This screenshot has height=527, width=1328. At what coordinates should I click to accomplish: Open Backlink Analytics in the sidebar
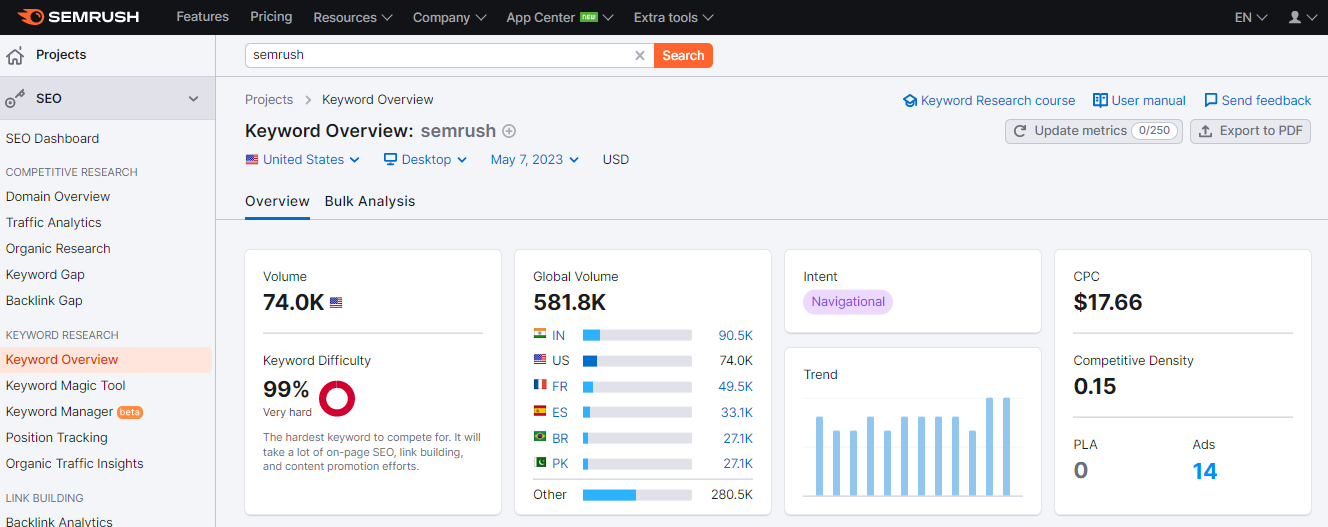(59, 520)
